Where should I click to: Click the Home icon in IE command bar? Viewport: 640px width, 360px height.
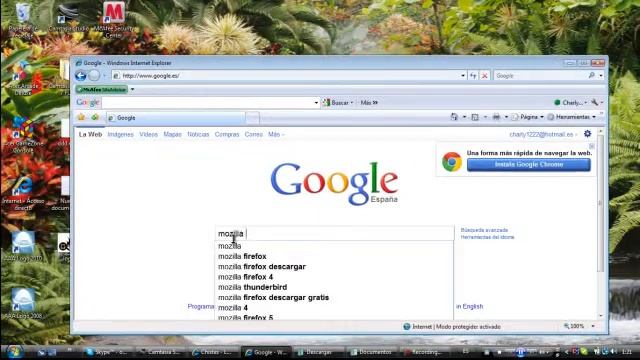[x=454, y=117]
